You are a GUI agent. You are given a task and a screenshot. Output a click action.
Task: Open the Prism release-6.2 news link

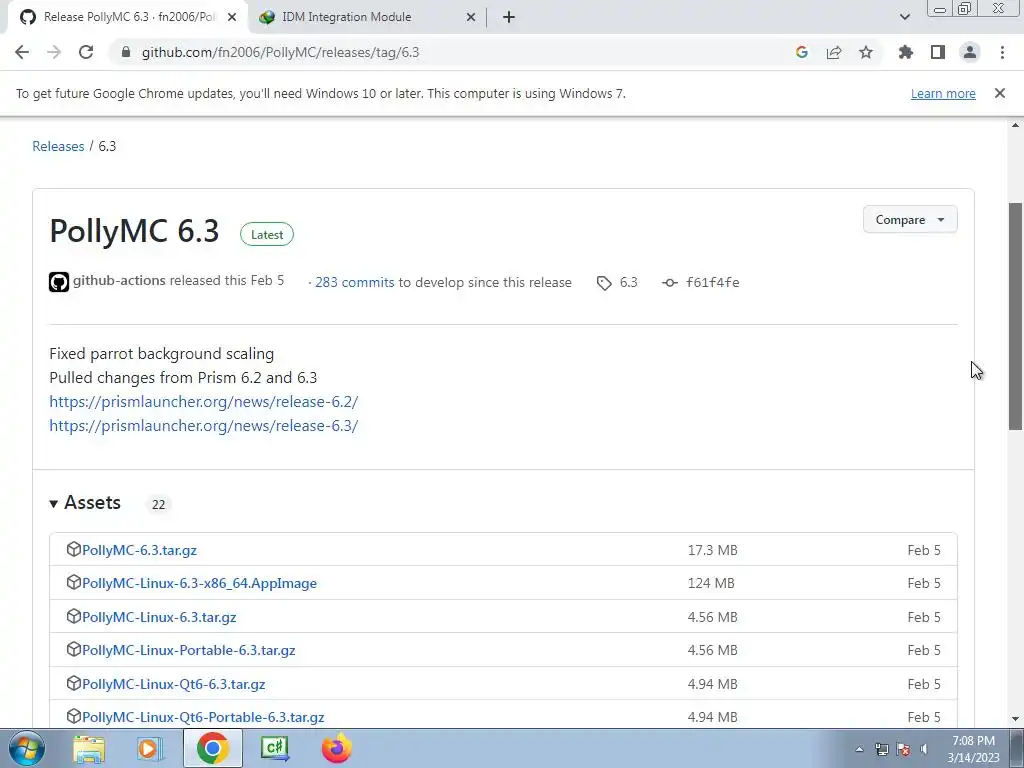coord(204,402)
